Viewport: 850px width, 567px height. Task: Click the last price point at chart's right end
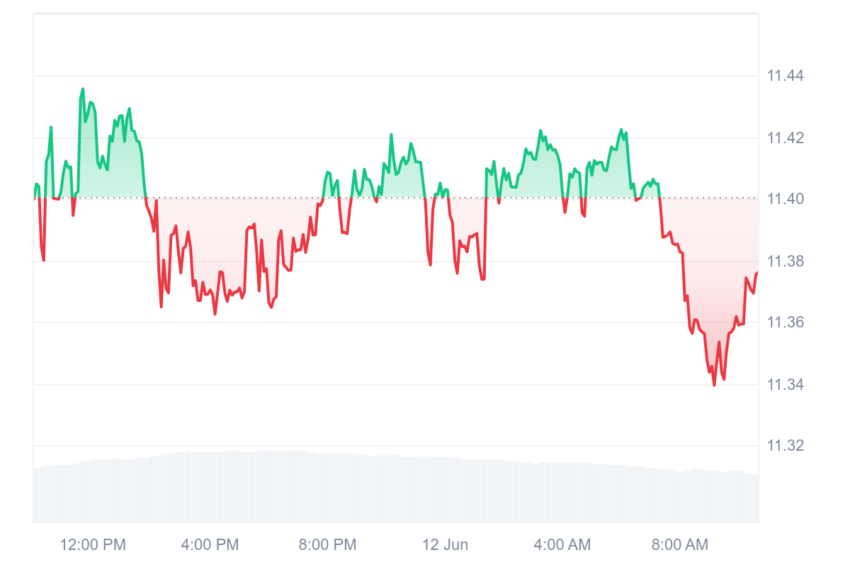click(x=757, y=273)
